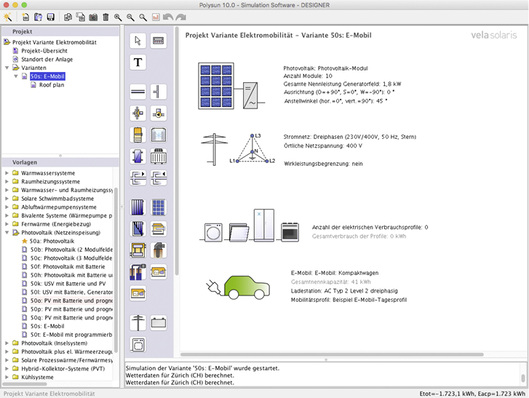Choose the text T tool
This screenshot has height=398, width=529.
click(x=138, y=62)
